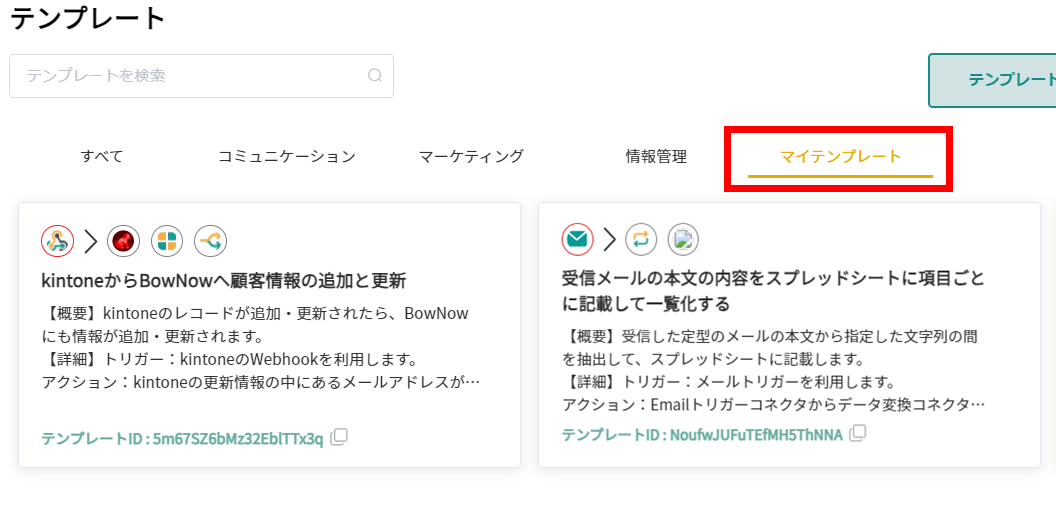1056x513 pixels.
Task: Click the broken image icon on the email card
Action: point(683,239)
